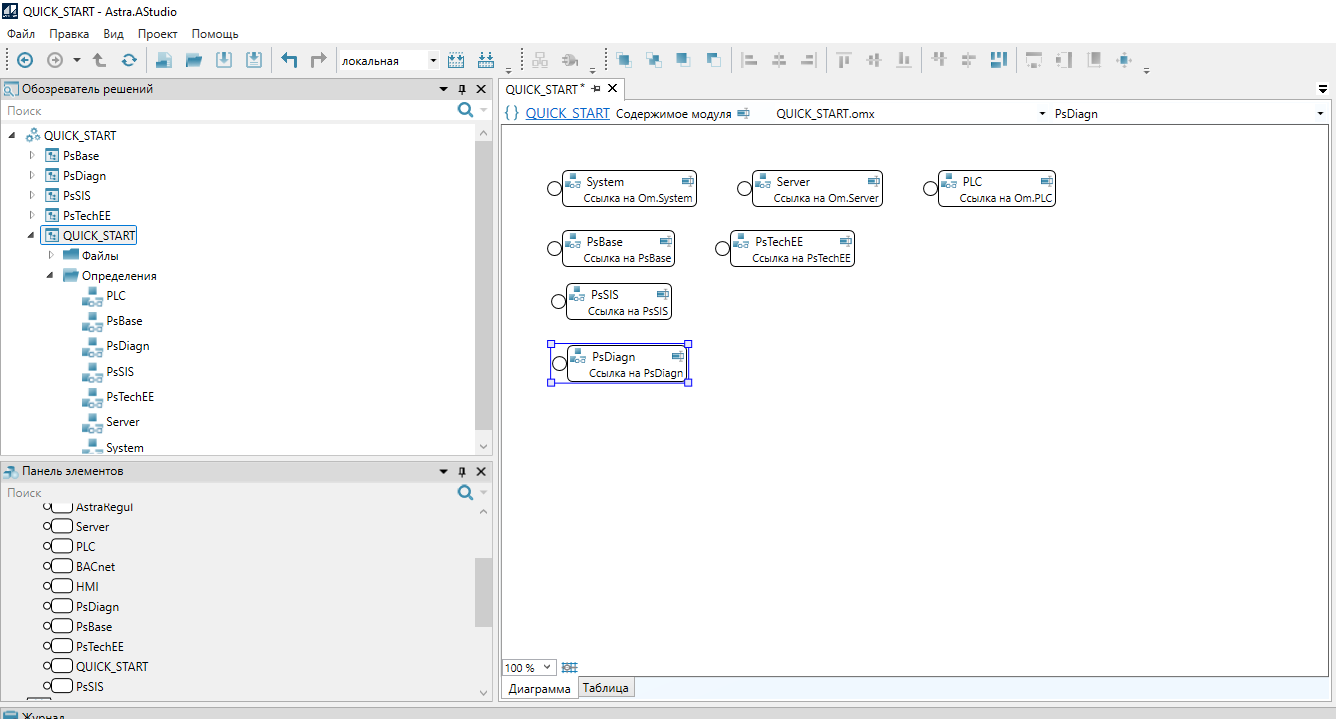Screen dimensions: 1336x719
Task: Switch to the Таблица tab
Action: [605, 688]
